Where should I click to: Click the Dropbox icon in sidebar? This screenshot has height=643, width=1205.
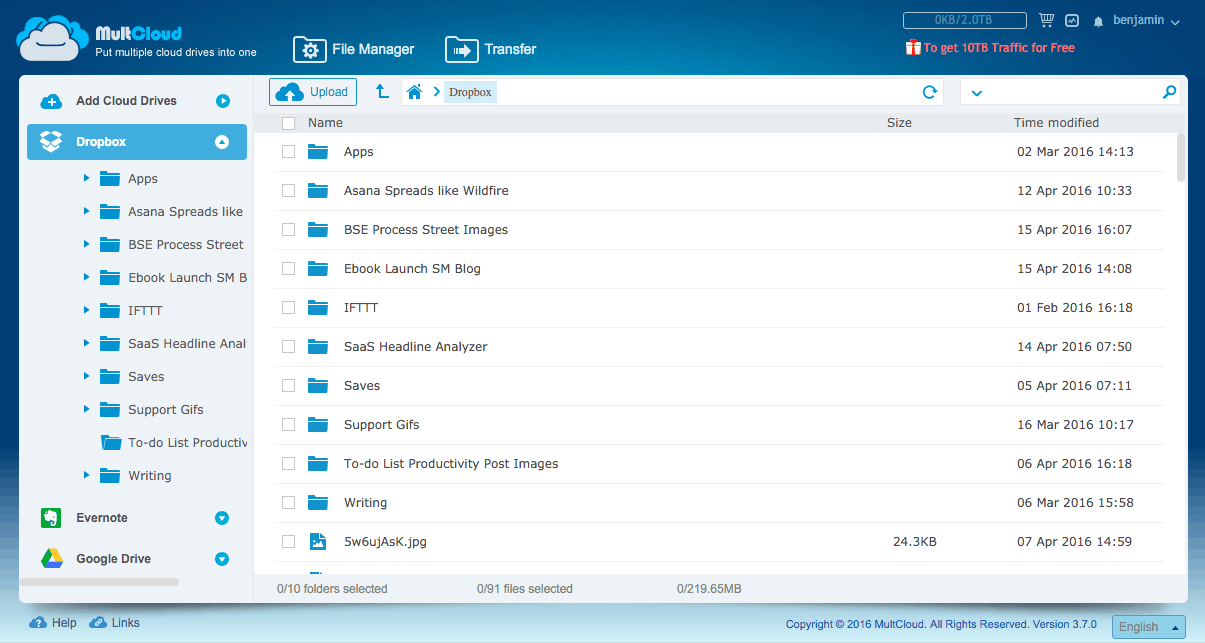coord(51,142)
